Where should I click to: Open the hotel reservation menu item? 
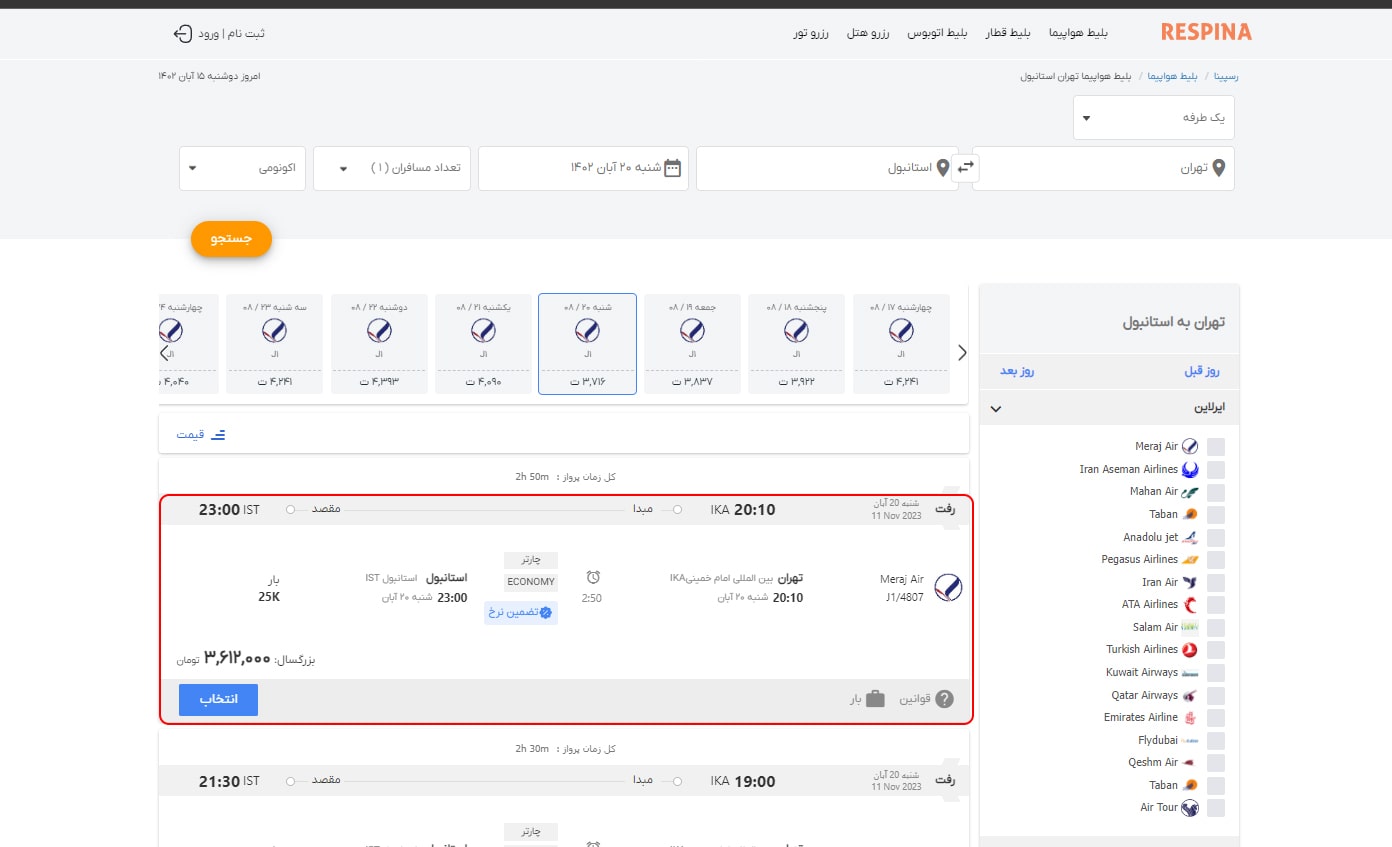click(868, 33)
